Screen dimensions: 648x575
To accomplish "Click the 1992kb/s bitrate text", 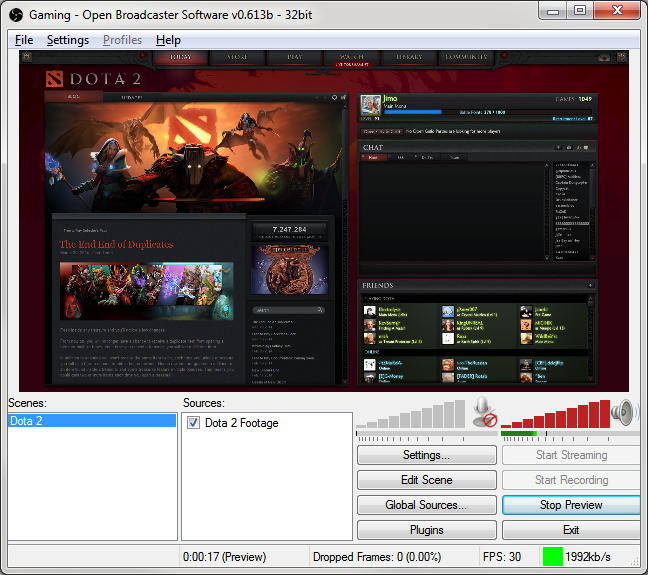I will coord(588,557).
